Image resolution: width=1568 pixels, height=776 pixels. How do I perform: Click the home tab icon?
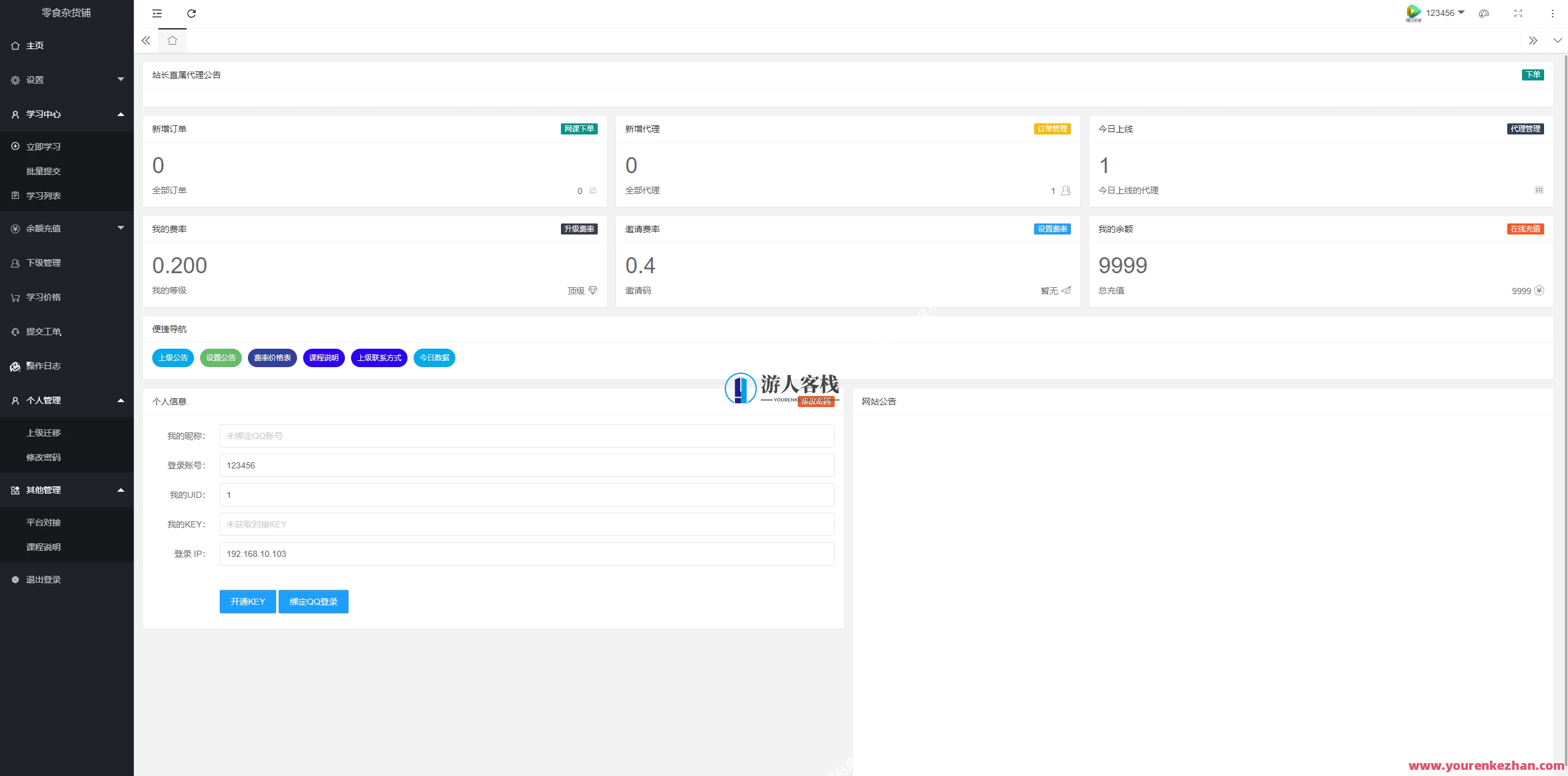[172, 41]
